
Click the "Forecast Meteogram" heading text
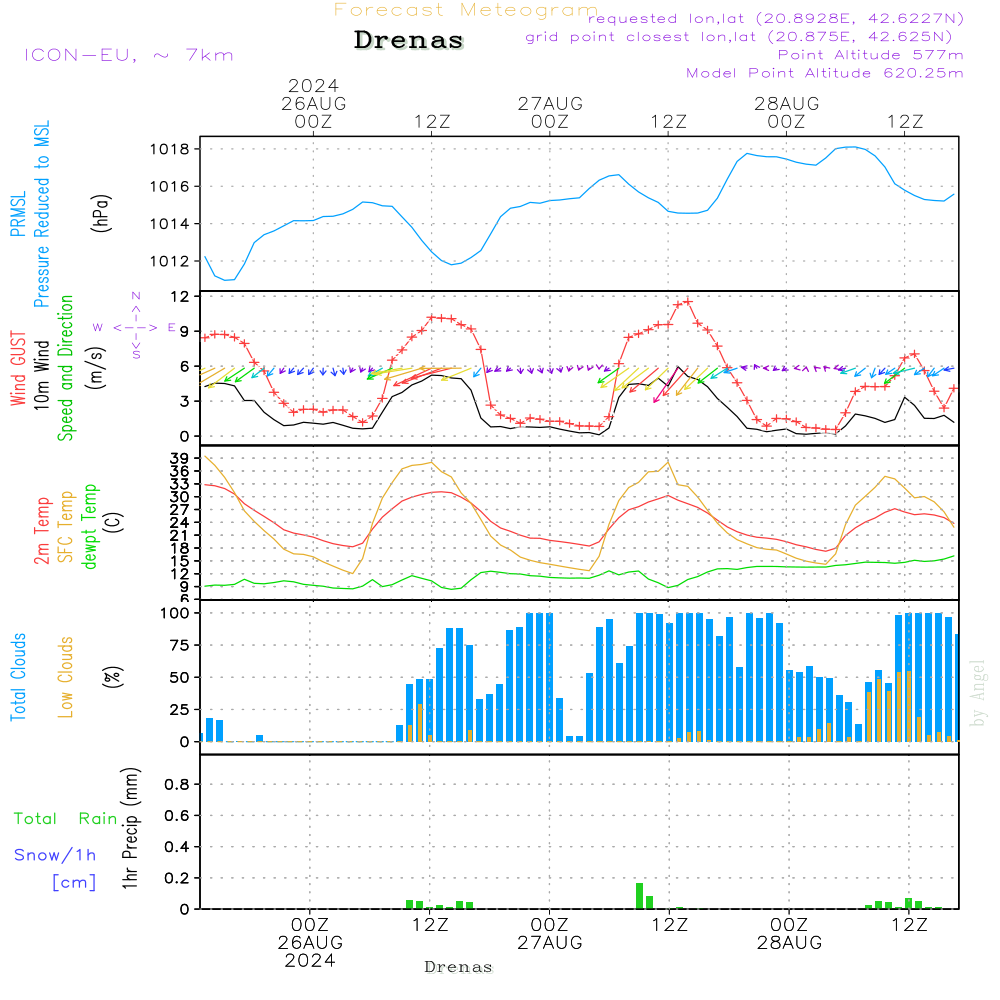466,10
